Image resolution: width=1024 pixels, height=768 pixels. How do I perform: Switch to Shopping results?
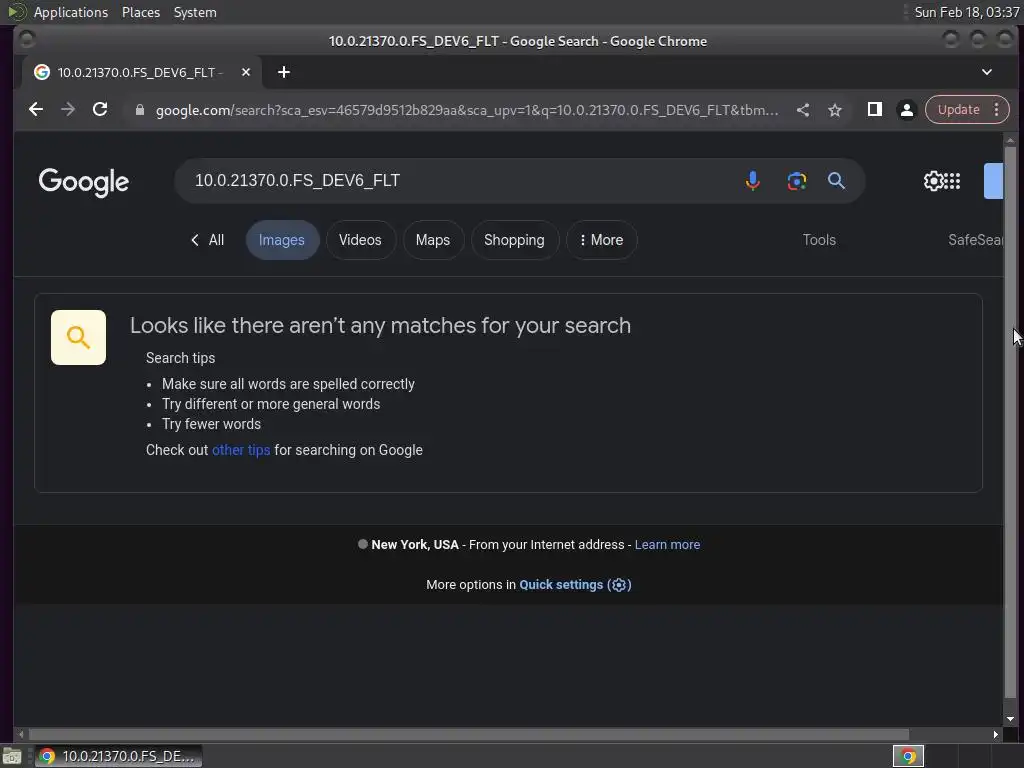pos(514,240)
